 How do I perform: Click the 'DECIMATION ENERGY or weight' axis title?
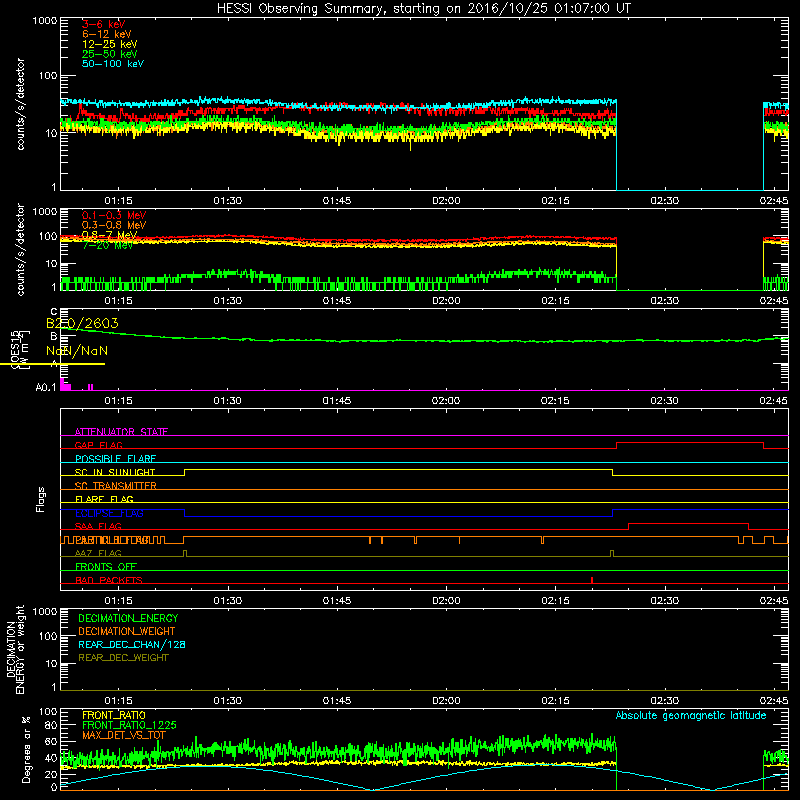coord(15,649)
